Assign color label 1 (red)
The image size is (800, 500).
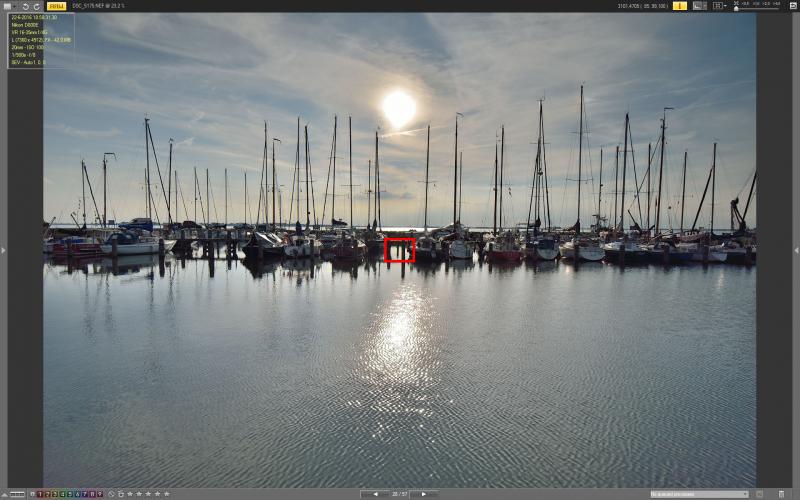[x=40, y=494]
